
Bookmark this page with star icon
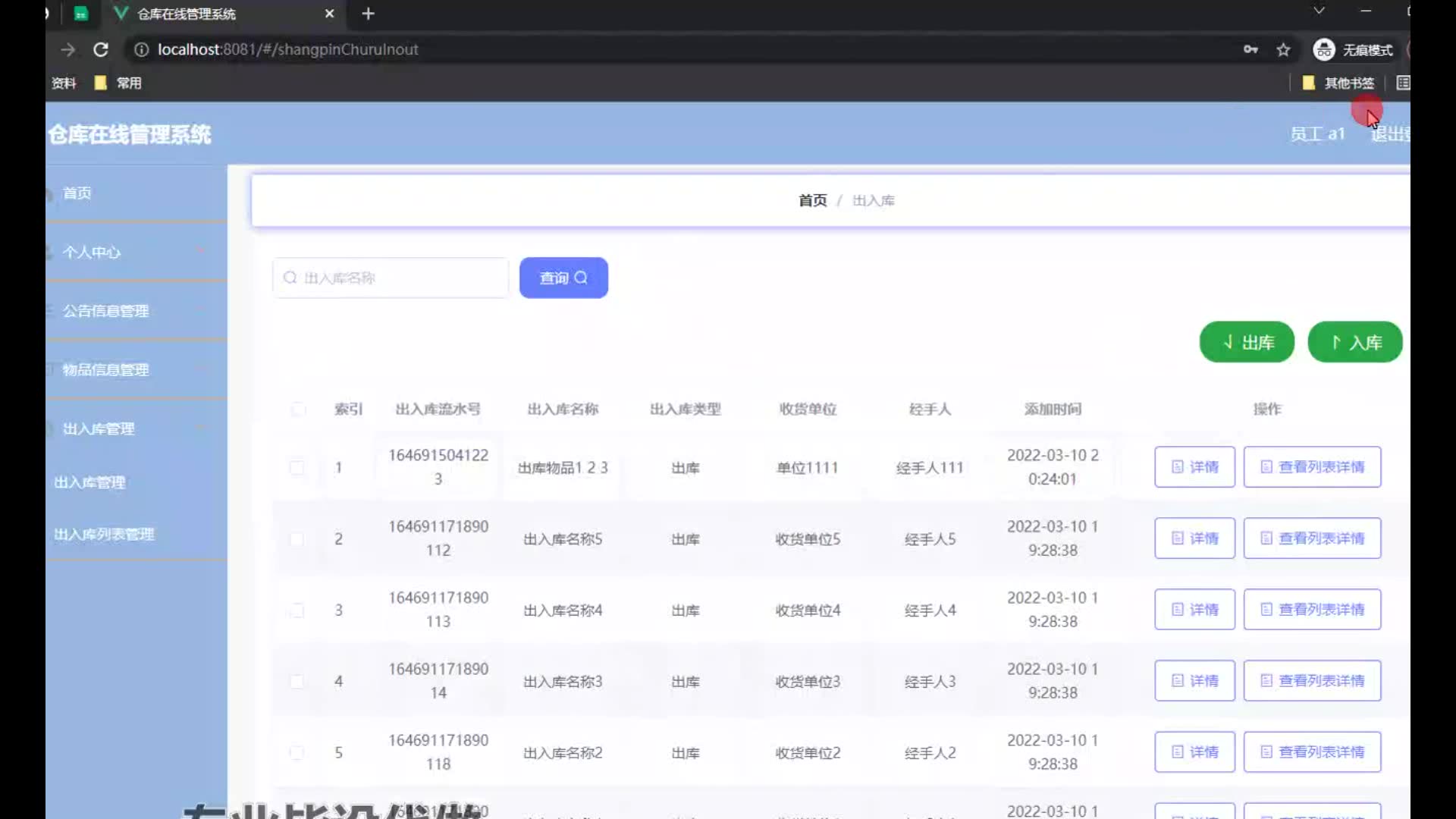pyautogui.click(x=1283, y=49)
